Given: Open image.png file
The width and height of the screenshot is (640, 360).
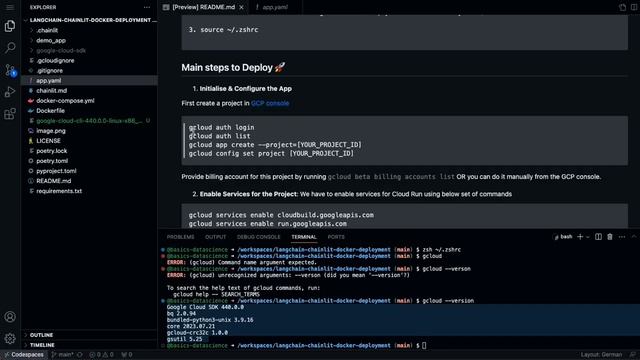Looking at the screenshot, I should click(x=90, y=131).
